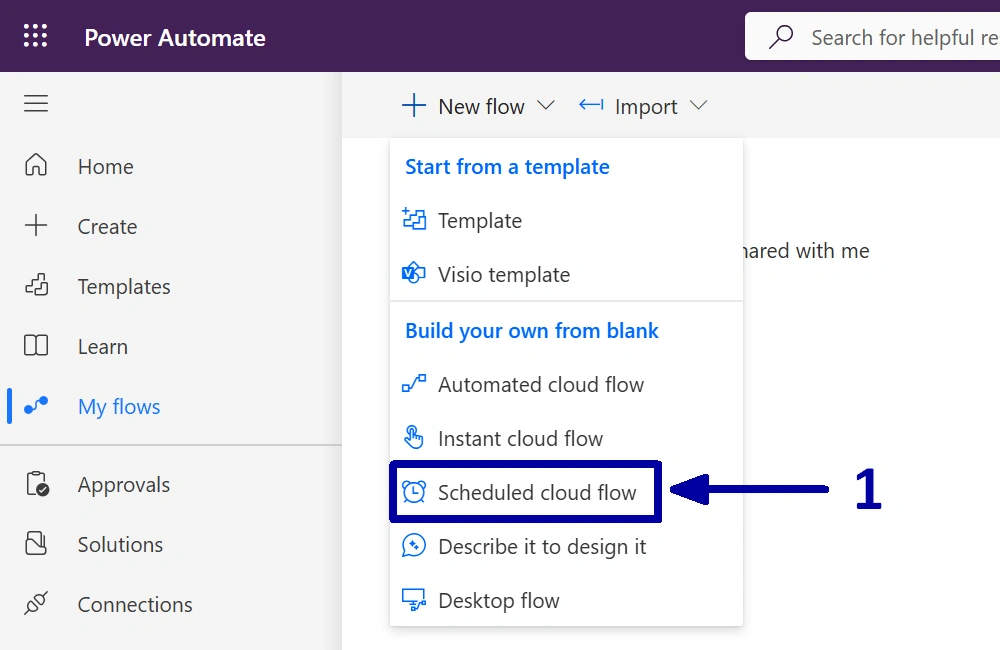Click the Instant cloud flow hand icon
Image resolution: width=1000 pixels, height=650 pixels.
click(413, 437)
